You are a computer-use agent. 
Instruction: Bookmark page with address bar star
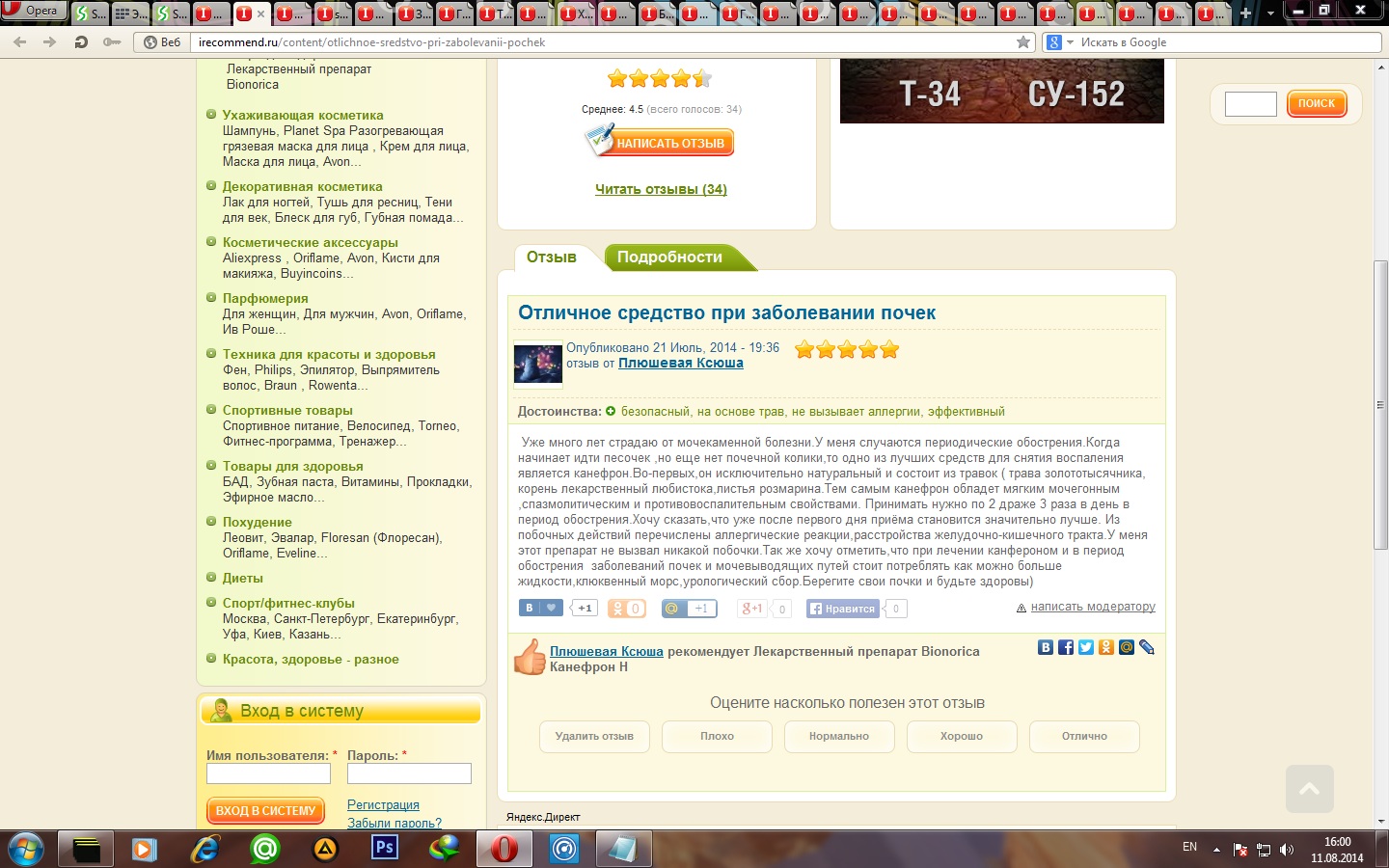pyautogui.click(x=1023, y=42)
